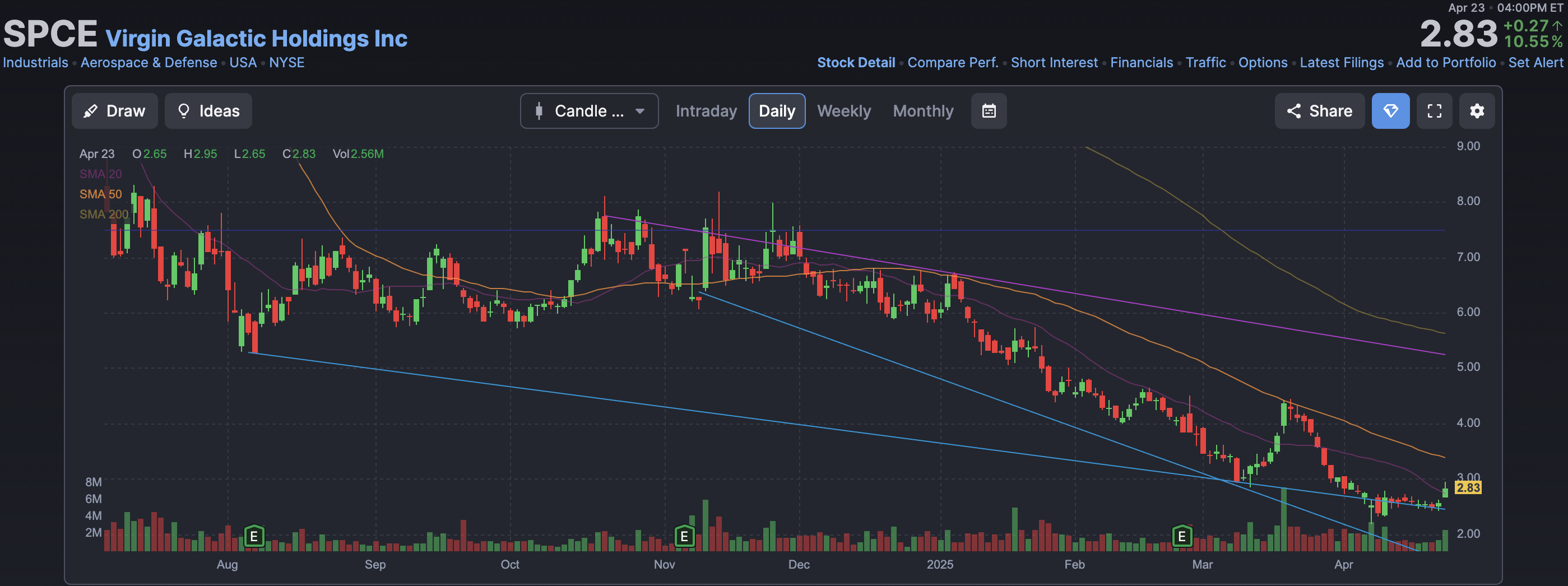Open the Financials page
Screen dimensions: 1568x586
[x=1142, y=63]
